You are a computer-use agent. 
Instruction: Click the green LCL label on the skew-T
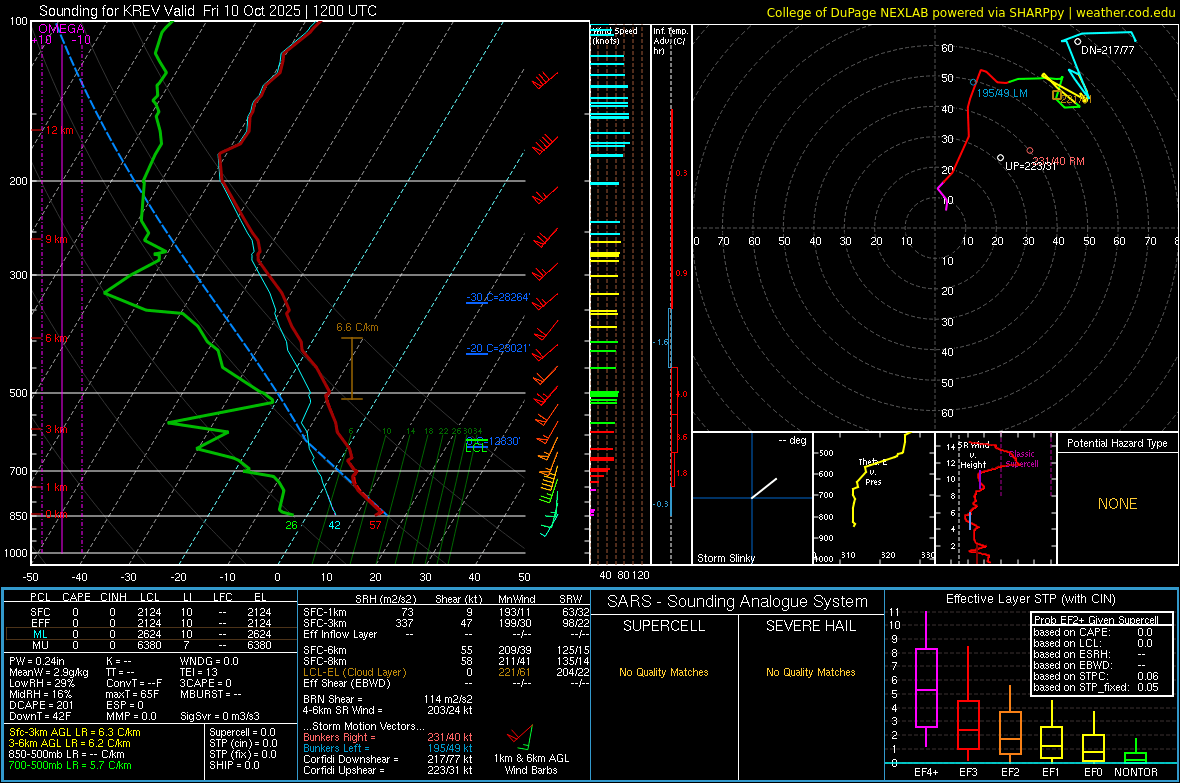coord(476,448)
